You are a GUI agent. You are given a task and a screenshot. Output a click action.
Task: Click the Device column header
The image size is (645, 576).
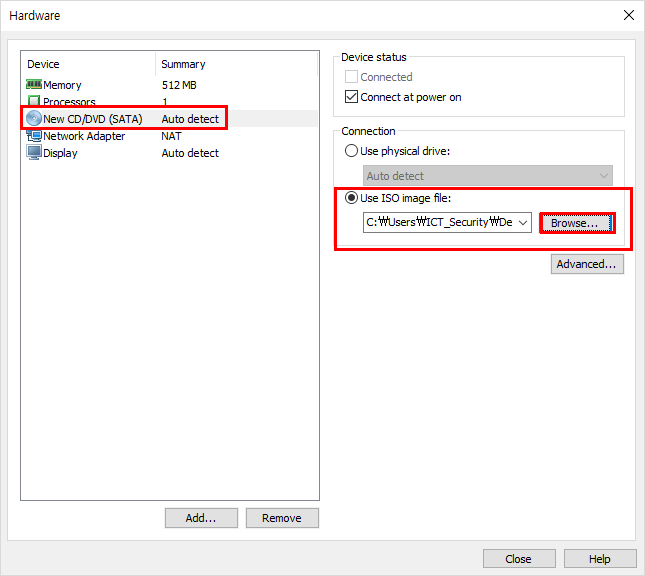click(43, 64)
